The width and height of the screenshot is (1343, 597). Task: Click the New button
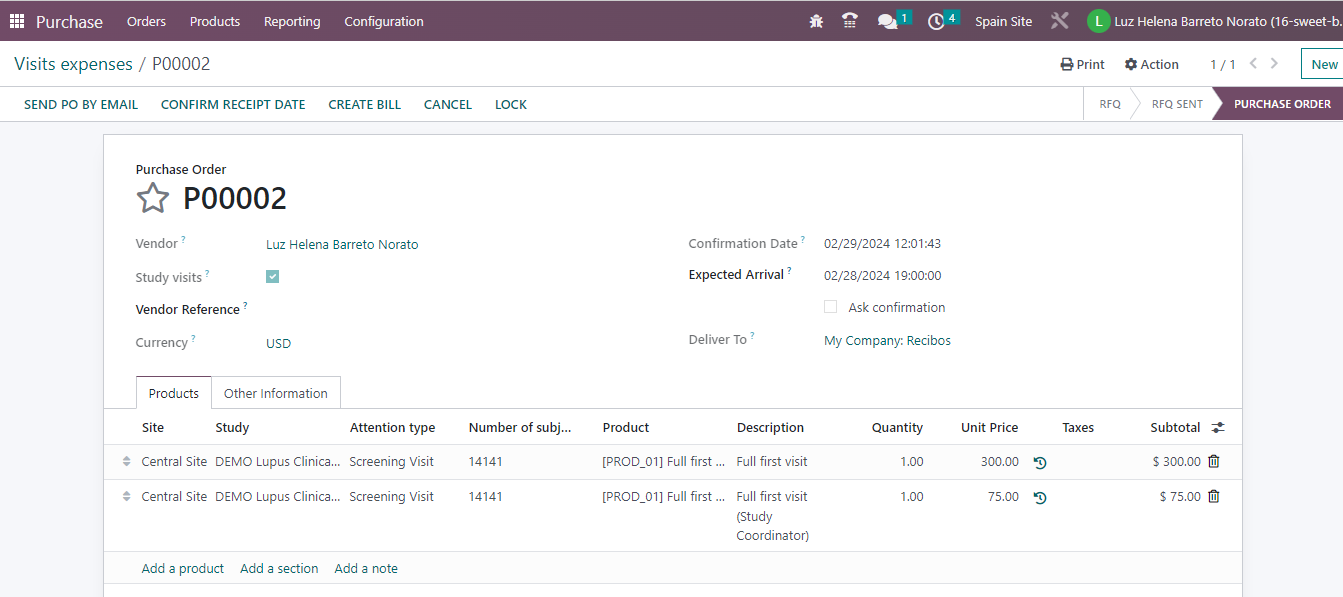tap(1324, 64)
